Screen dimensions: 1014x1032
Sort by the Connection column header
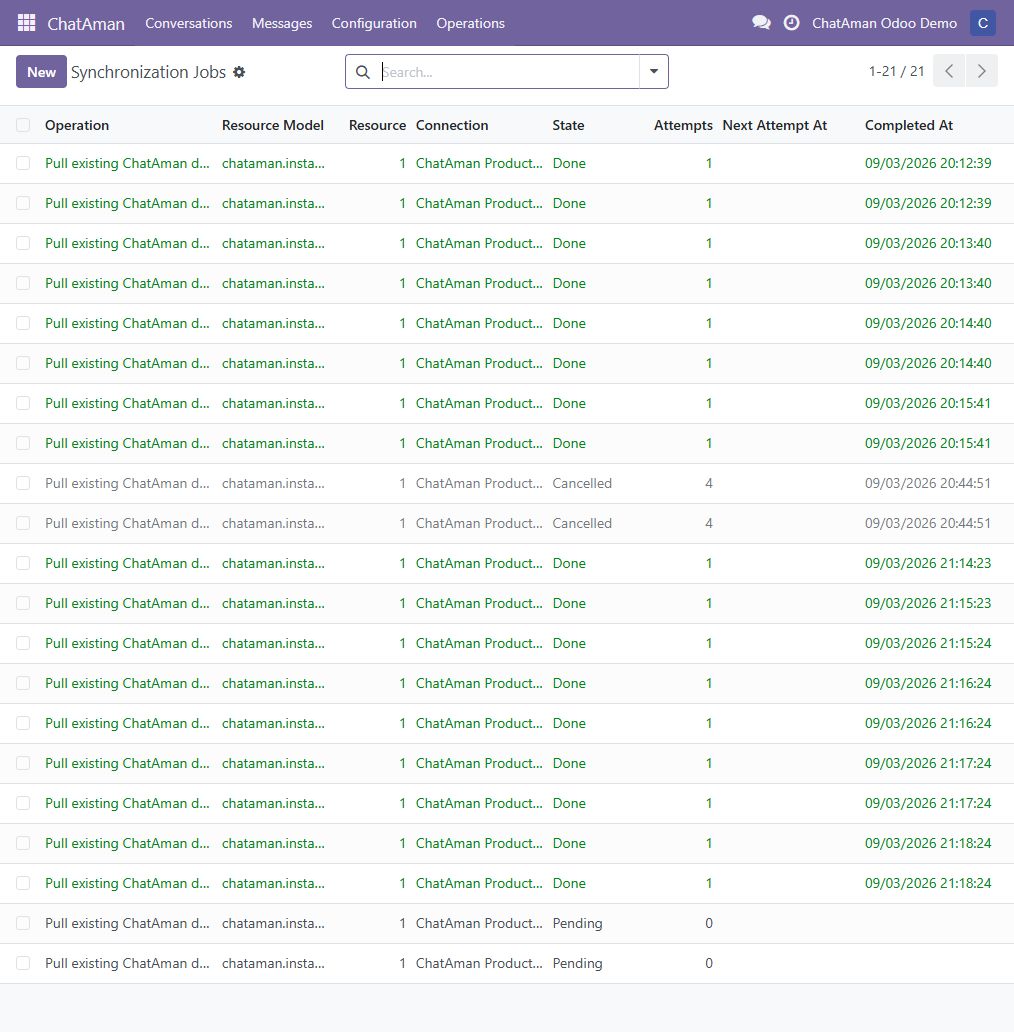(x=452, y=125)
